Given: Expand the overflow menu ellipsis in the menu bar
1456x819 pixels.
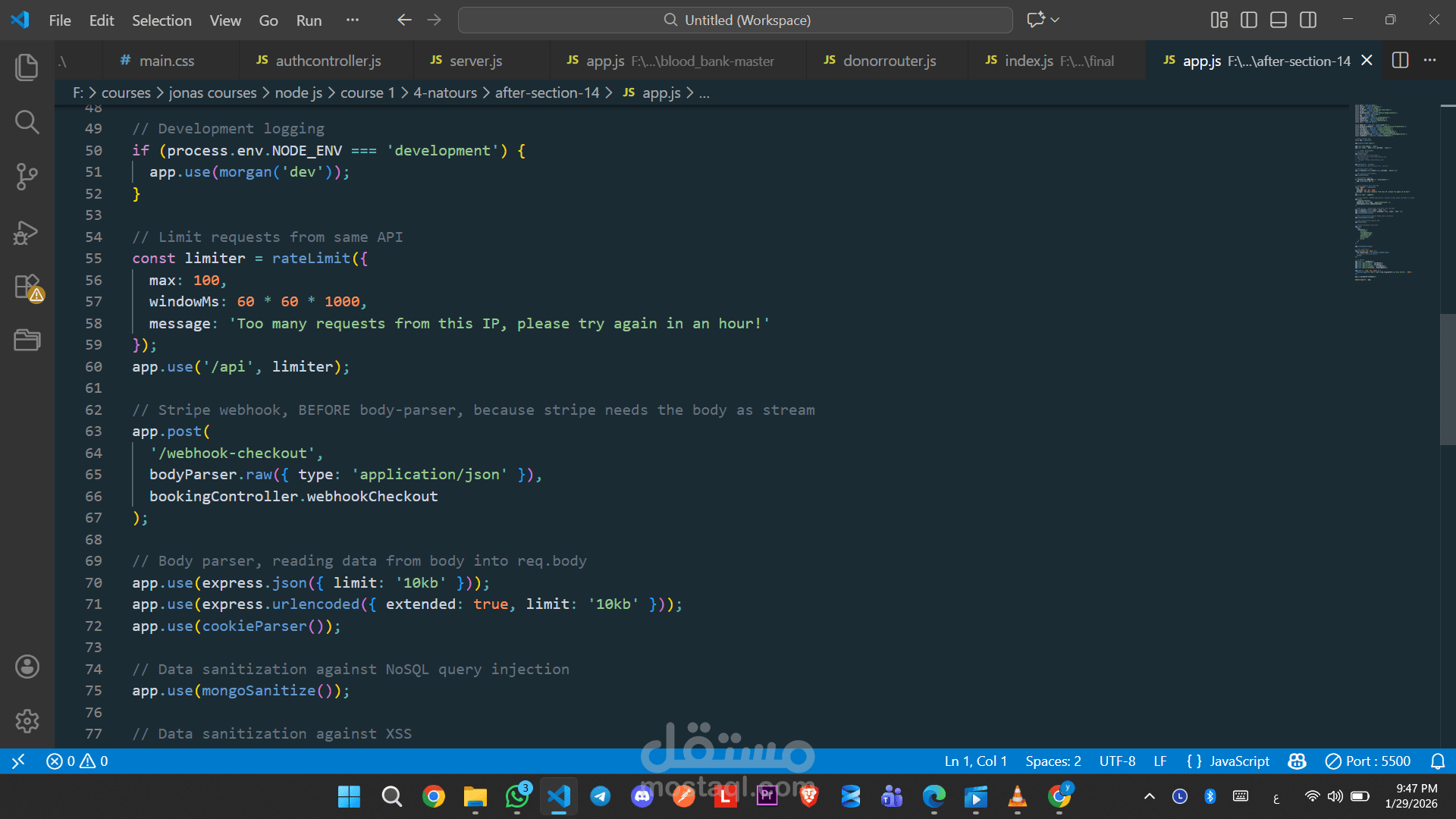Looking at the screenshot, I should point(352,20).
